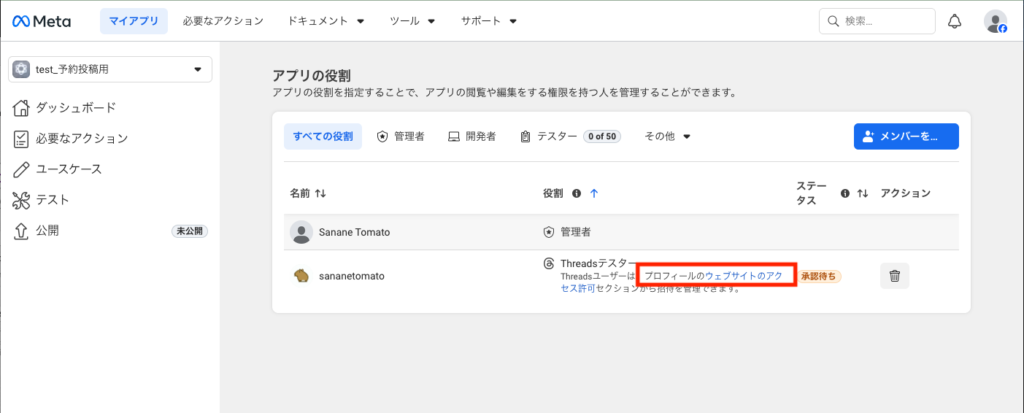Open ダッシュボード in the sidebar
The width and height of the screenshot is (1024, 413).
[x=76, y=107]
